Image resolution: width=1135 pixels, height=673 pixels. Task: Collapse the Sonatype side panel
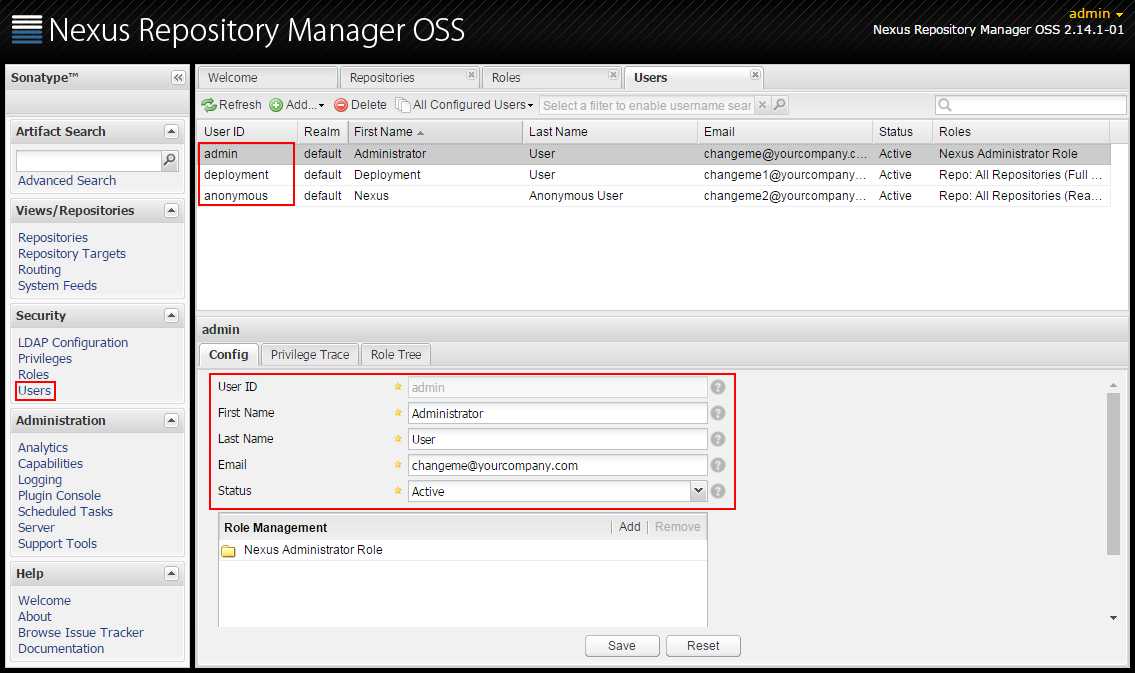click(x=178, y=77)
